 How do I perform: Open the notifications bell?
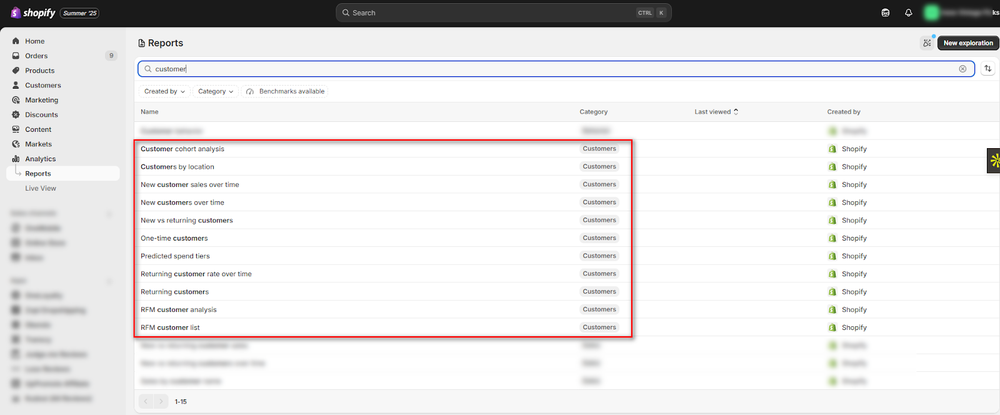(x=908, y=13)
